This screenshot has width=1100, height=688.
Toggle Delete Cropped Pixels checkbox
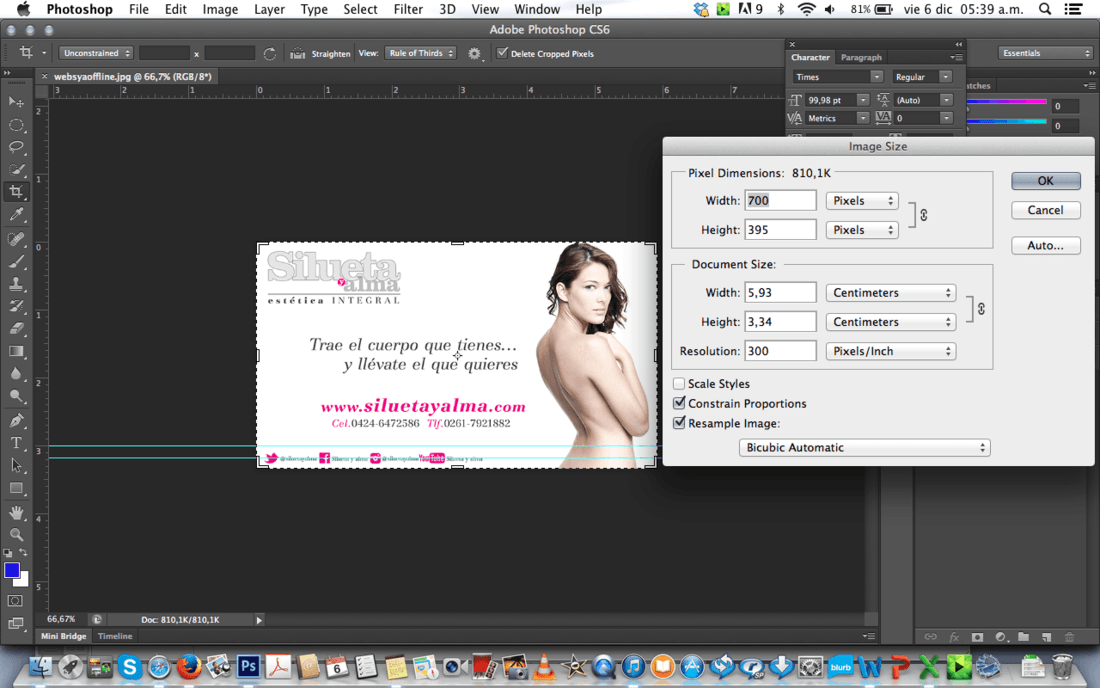[502, 53]
